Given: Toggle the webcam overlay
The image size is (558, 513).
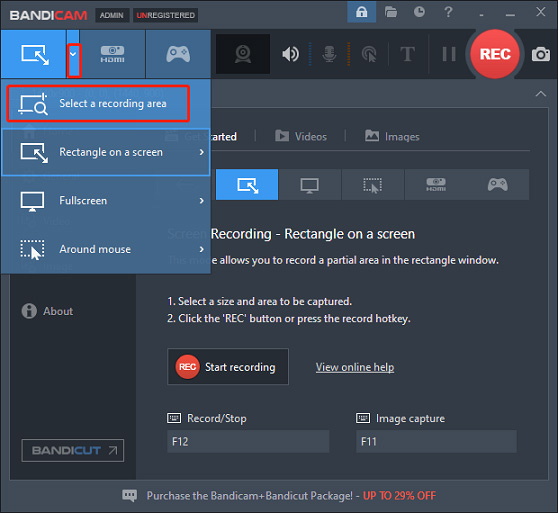Looking at the screenshot, I should (x=243, y=54).
